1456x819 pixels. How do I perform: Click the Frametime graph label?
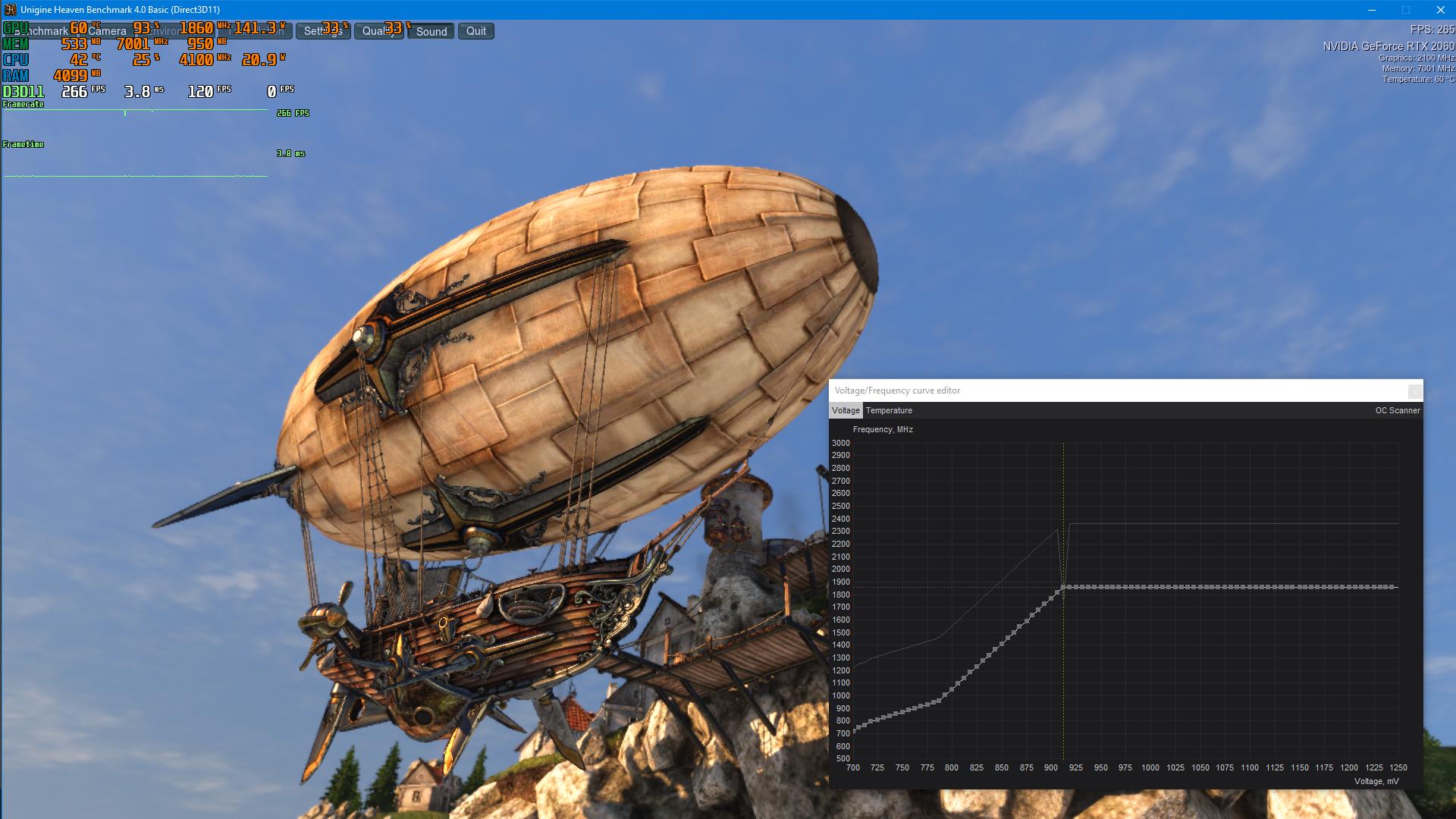[x=23, y=144]
